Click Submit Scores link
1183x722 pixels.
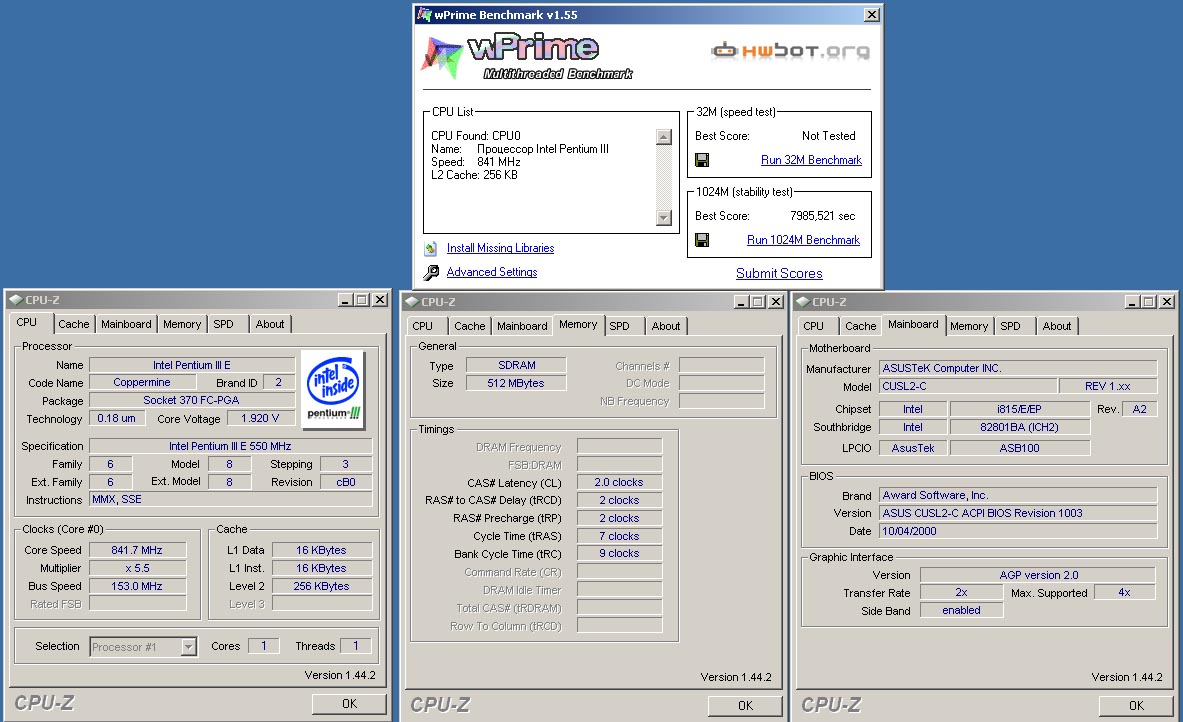click(x=779, y=273)
